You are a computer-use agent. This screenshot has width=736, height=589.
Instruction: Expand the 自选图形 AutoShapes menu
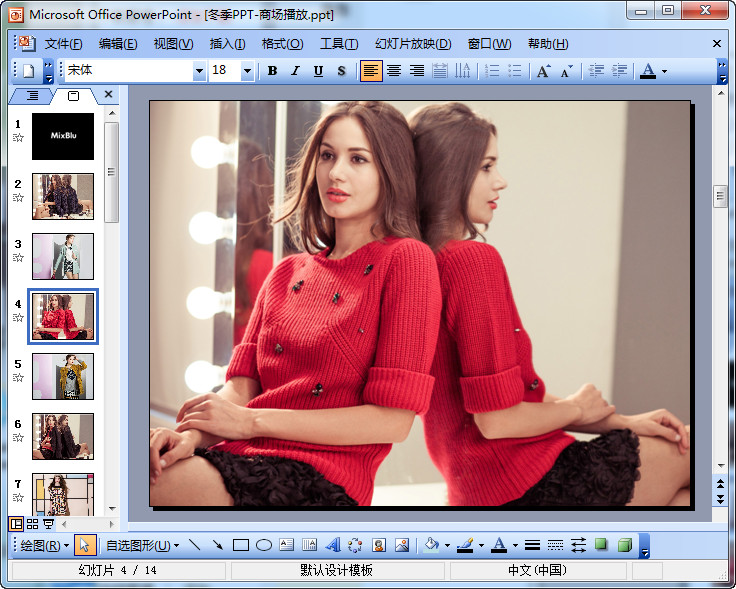pyautogui.click(x=142, y=545)
